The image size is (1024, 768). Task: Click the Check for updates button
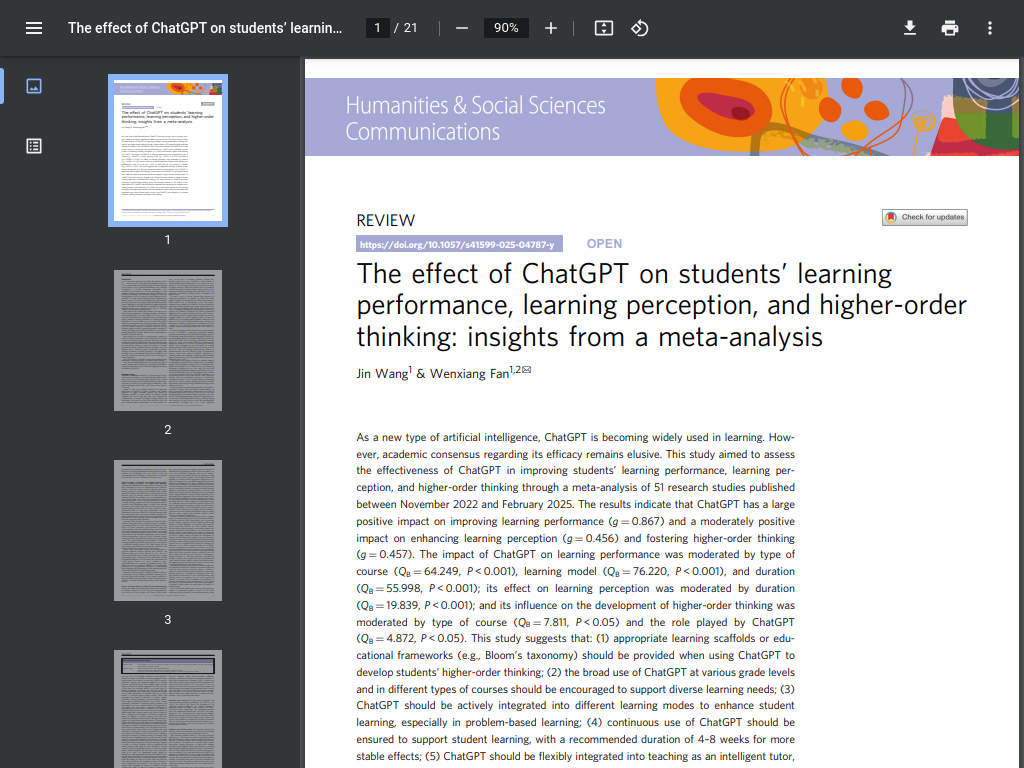pos(925,217)
